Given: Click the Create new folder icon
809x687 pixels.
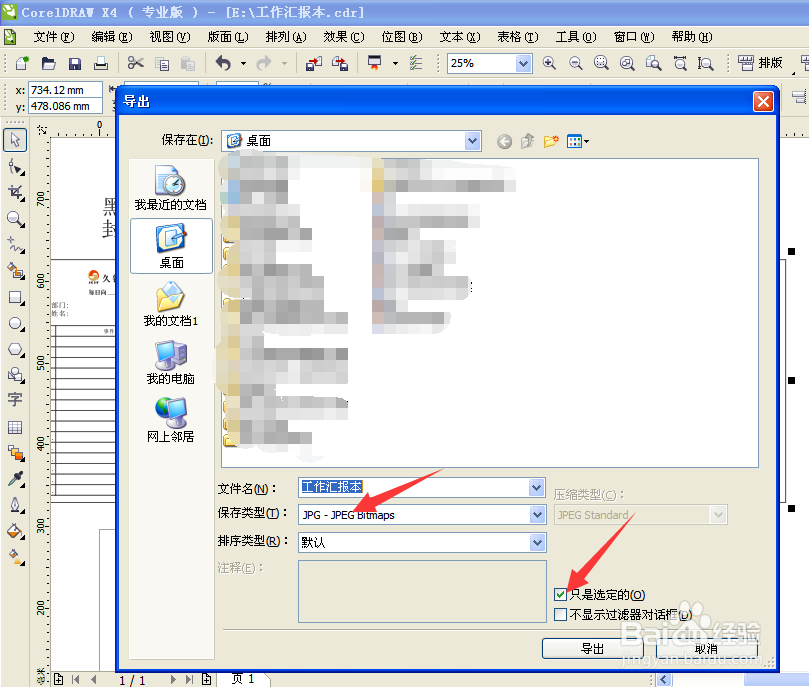Looking at the screenshot, I should 551,141.
